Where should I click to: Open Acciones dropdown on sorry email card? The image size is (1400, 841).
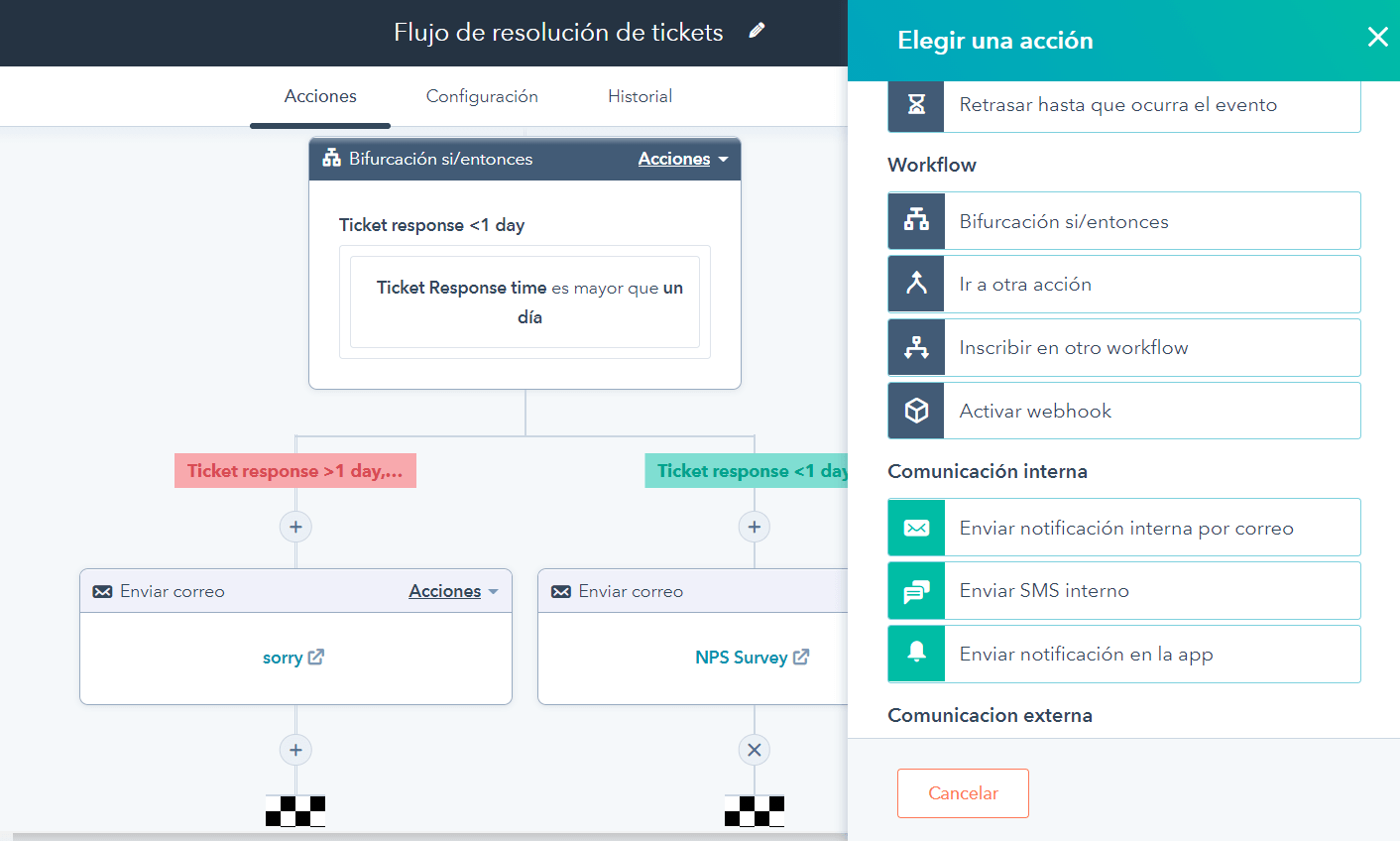(453, 591)
